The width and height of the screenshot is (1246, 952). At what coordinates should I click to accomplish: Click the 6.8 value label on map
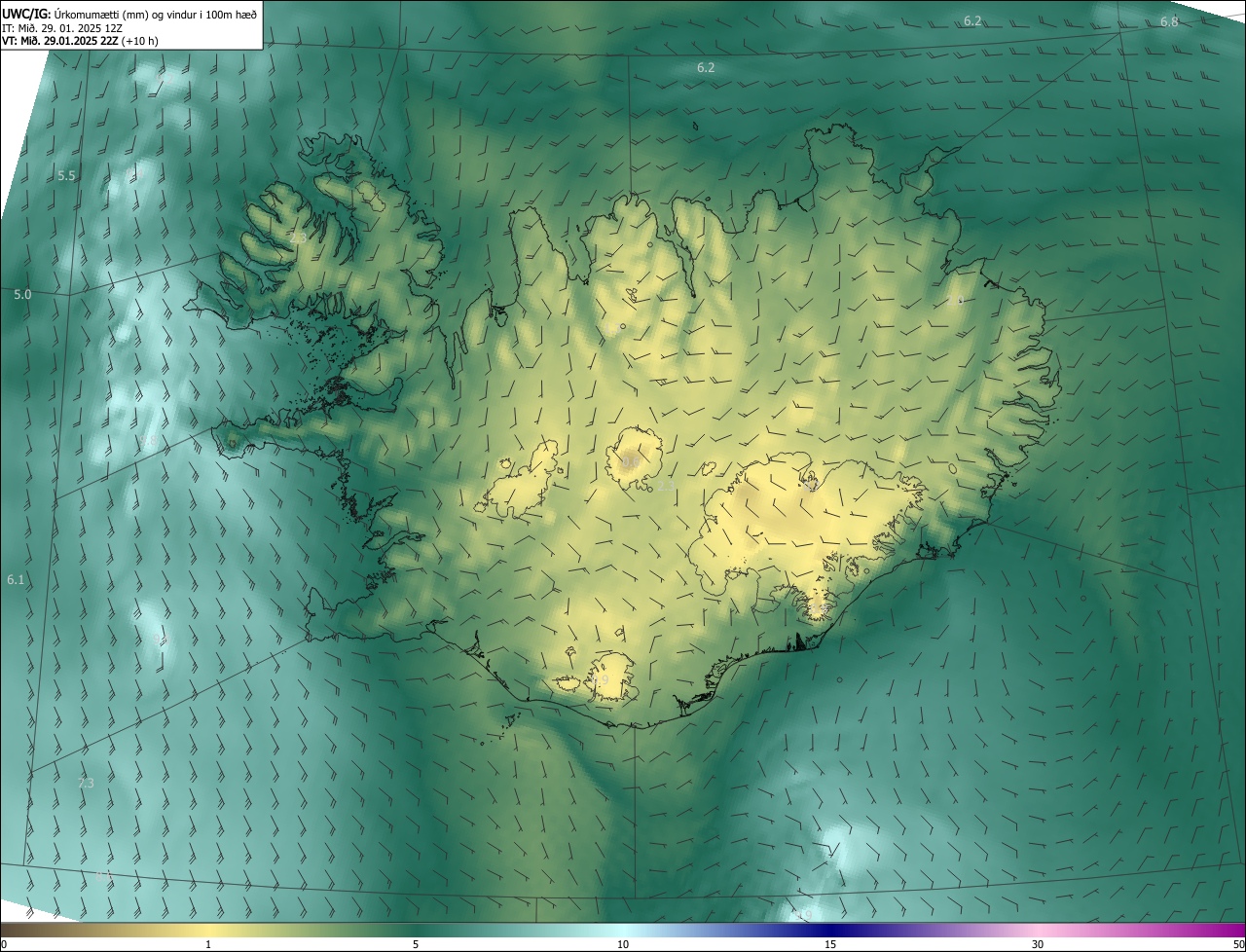pos(1169,22)
